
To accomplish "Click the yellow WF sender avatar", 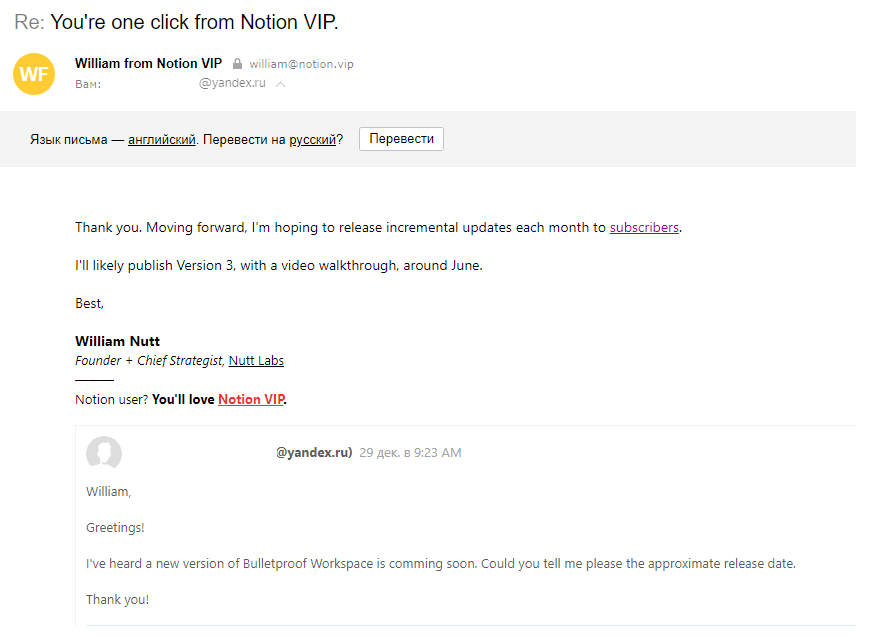I will click(x=33, y=74).
